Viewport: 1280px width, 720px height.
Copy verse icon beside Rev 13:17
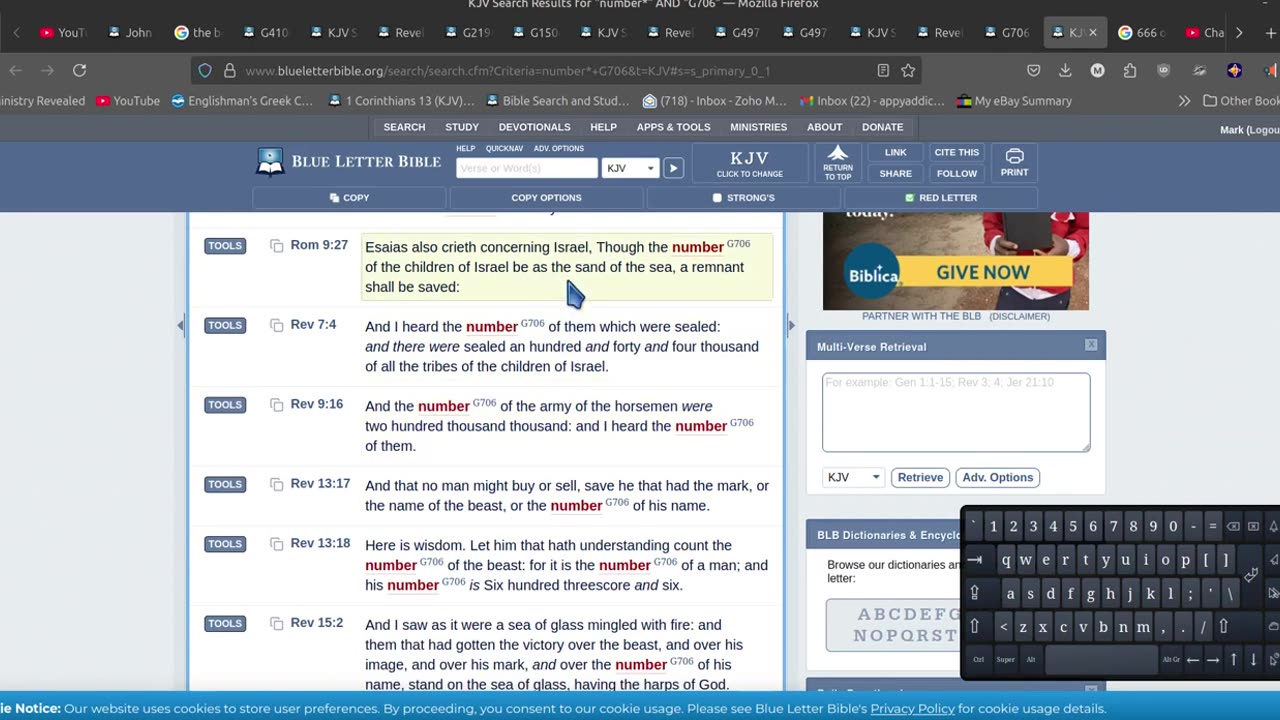[277, 484]
